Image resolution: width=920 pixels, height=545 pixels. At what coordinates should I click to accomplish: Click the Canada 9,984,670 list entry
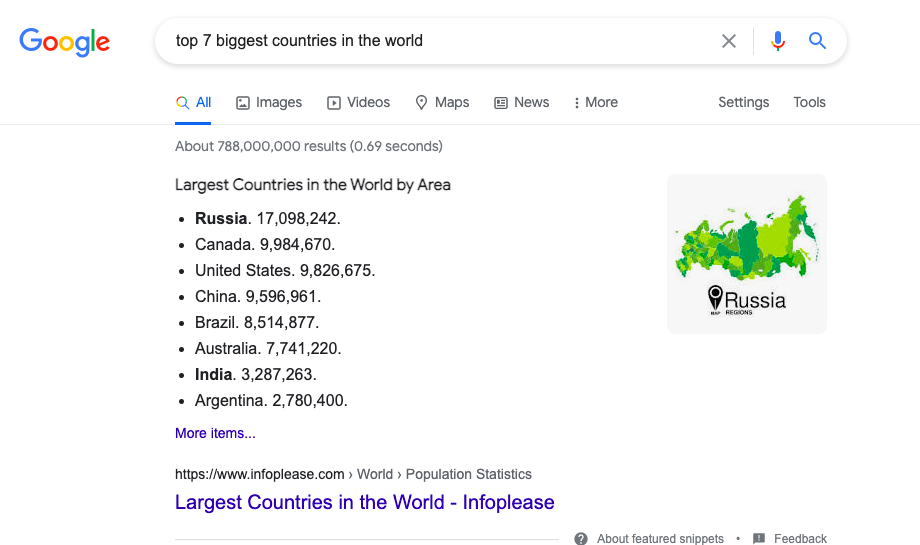point(265,245)
